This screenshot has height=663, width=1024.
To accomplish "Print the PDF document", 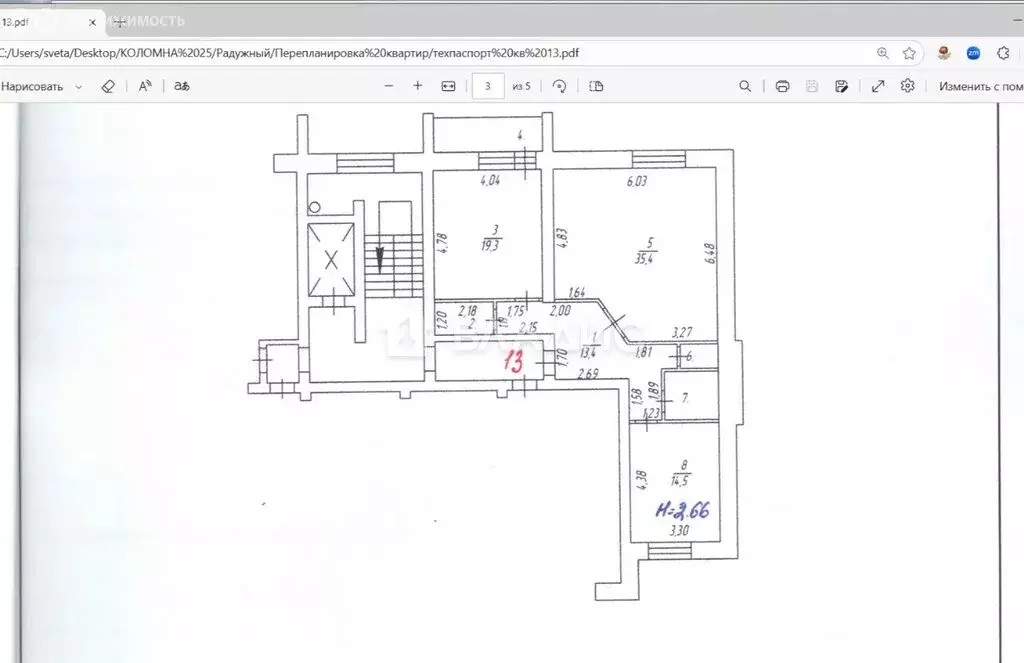I will point(782,86).
